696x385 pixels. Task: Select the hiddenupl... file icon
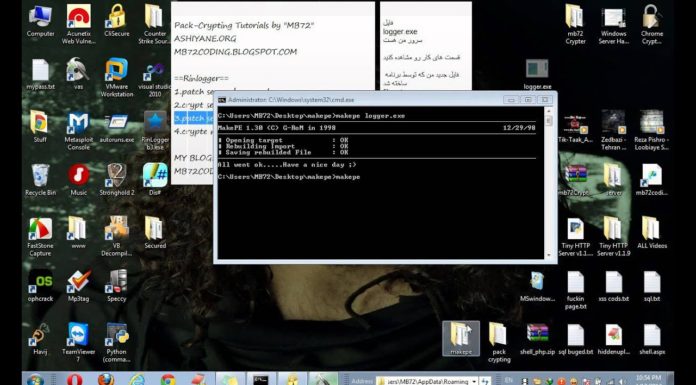click(x=613, y=340)
